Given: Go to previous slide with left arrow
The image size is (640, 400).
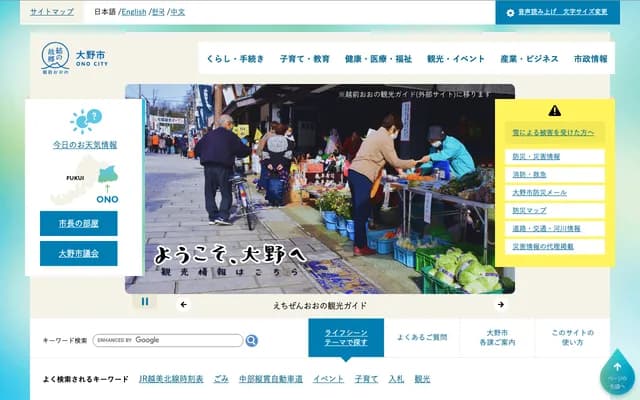Looking at the screenshot, I should pos(183,304).
